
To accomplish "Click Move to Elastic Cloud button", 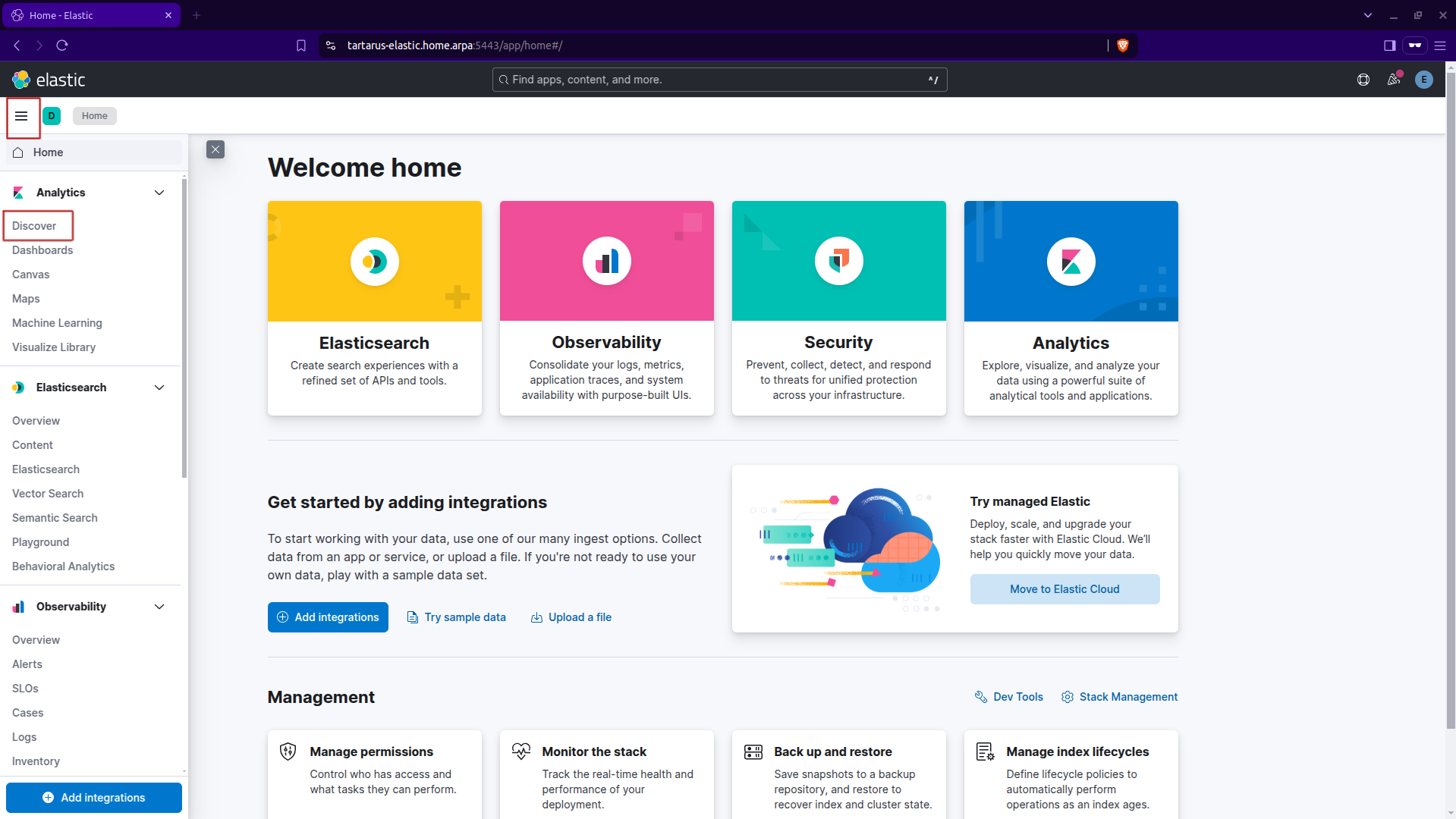I will (1064, 589).
